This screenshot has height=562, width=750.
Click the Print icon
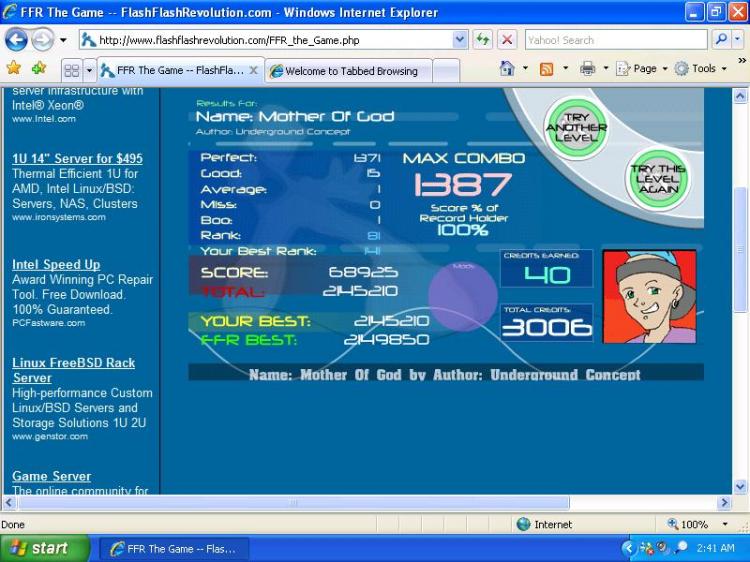[x=587, y=69]
